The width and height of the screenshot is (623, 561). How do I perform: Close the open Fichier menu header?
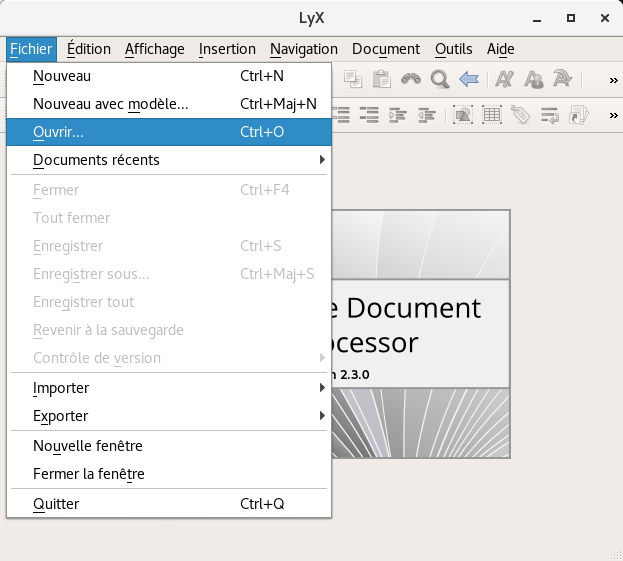(x=31, y=49)
